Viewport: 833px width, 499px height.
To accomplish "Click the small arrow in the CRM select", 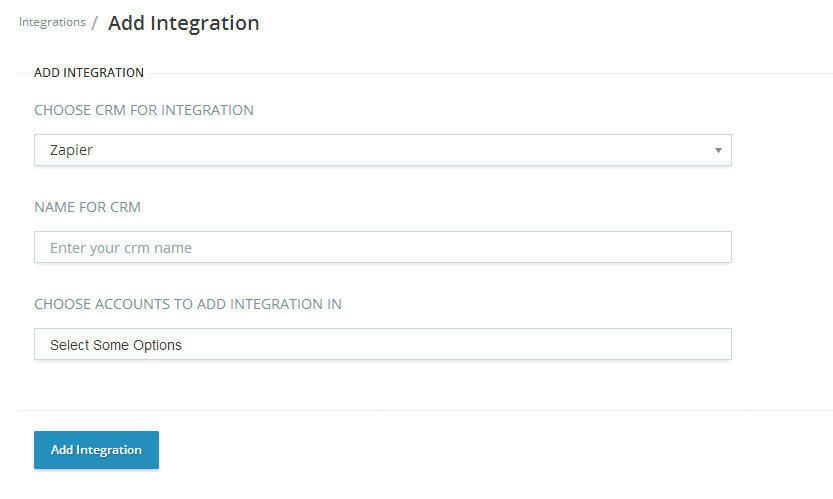I will [718, 150].
